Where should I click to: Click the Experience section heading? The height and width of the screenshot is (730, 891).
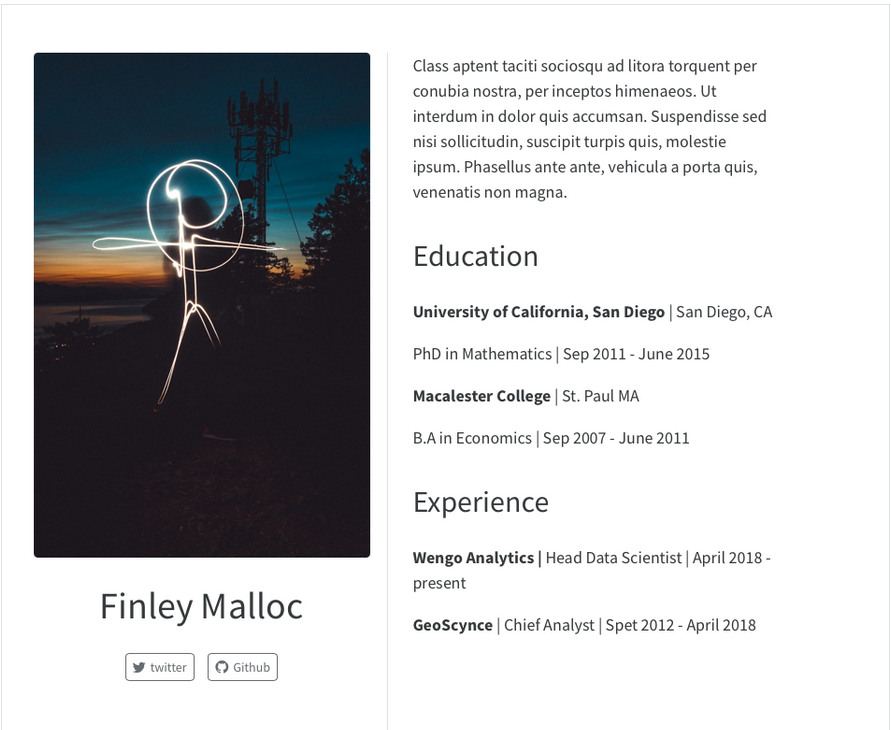[x=480, y=501]
